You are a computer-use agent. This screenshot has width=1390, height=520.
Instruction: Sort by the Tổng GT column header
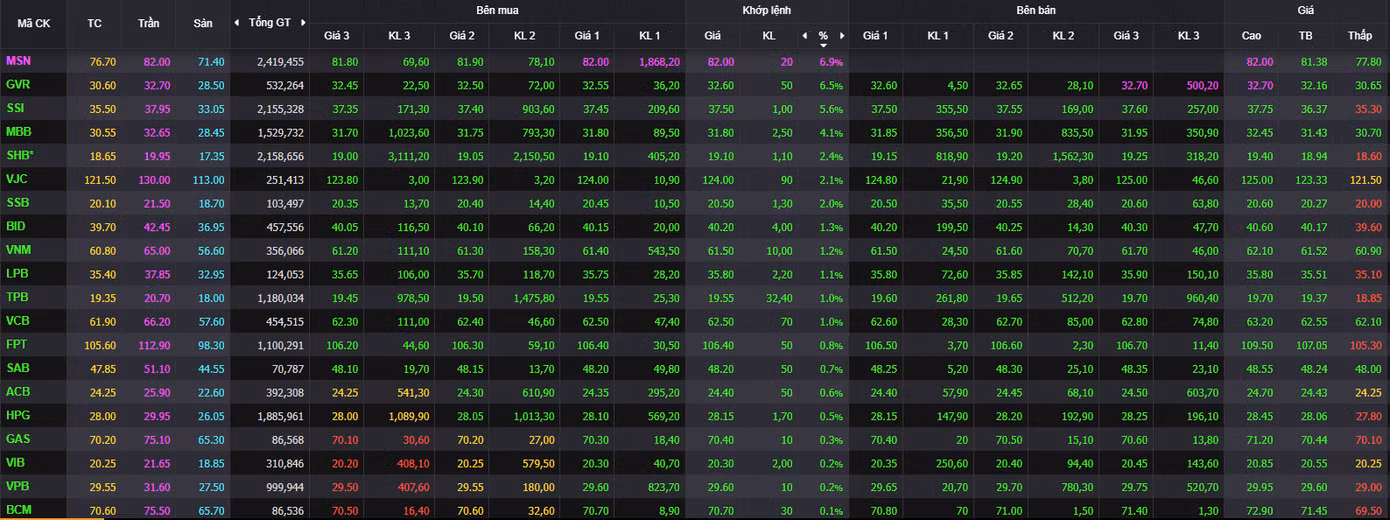(x=270, y=22)
